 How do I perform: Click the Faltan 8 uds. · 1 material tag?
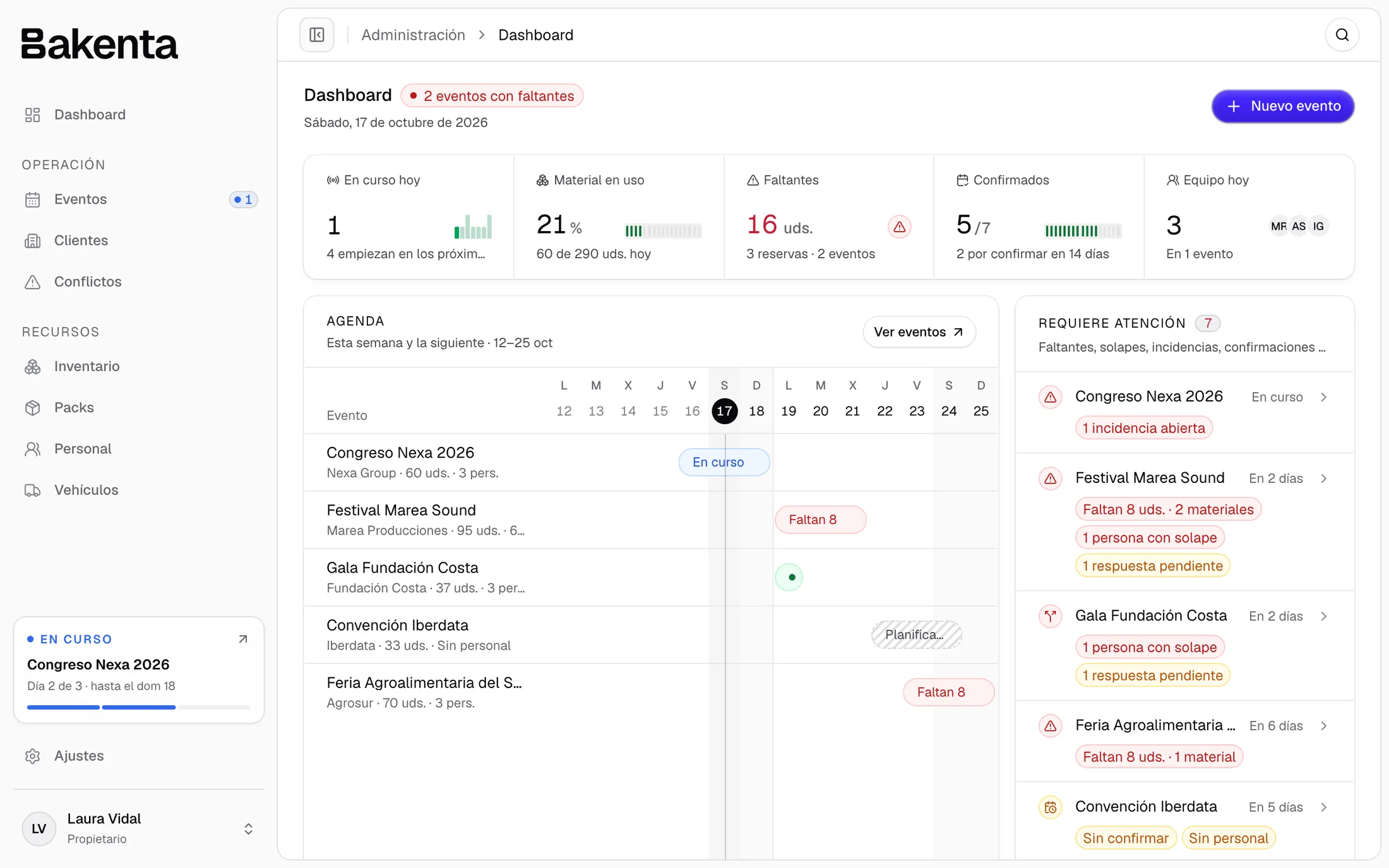1159,757
